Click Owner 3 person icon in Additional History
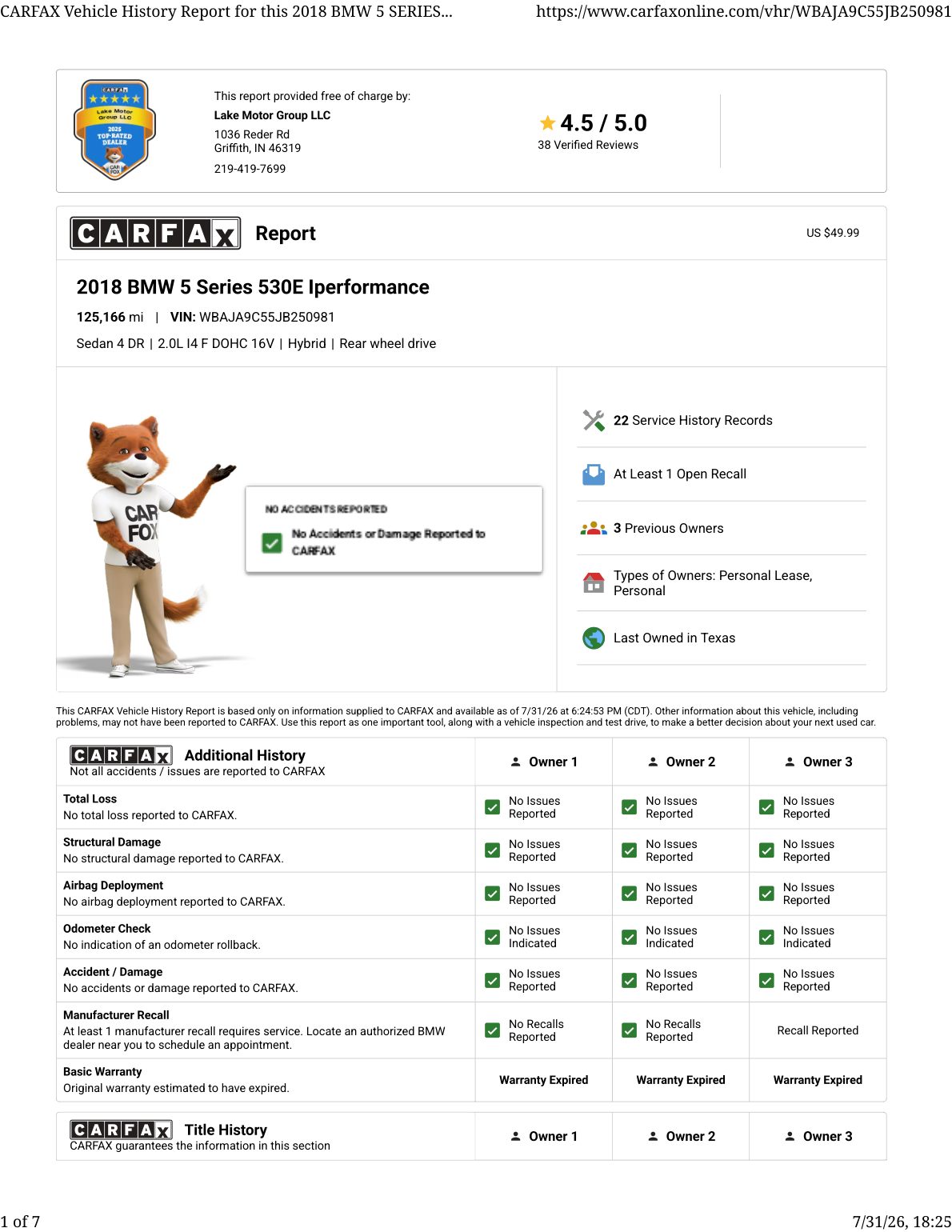This screenshot has height=1232, width=952. tap(790, 762)
